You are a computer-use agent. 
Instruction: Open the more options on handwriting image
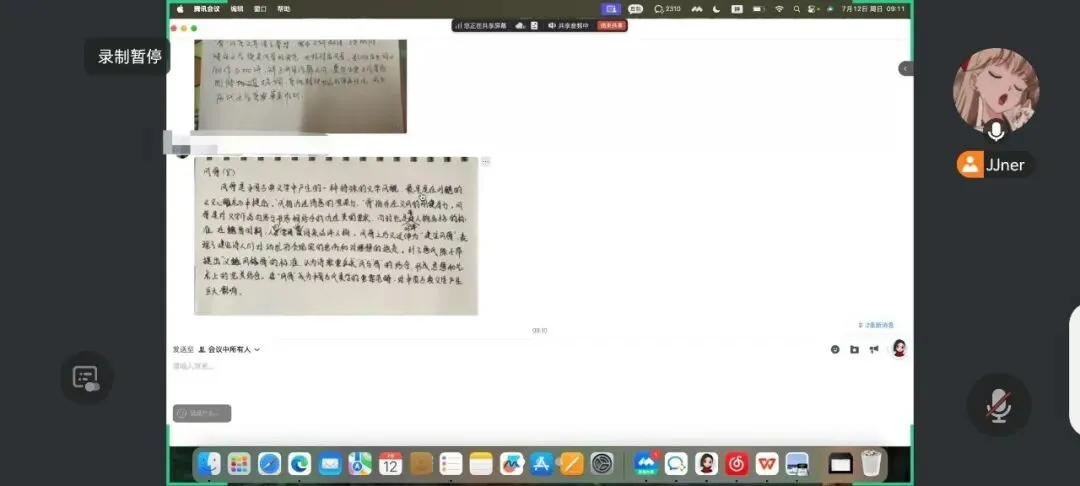[x=486, y=161]
